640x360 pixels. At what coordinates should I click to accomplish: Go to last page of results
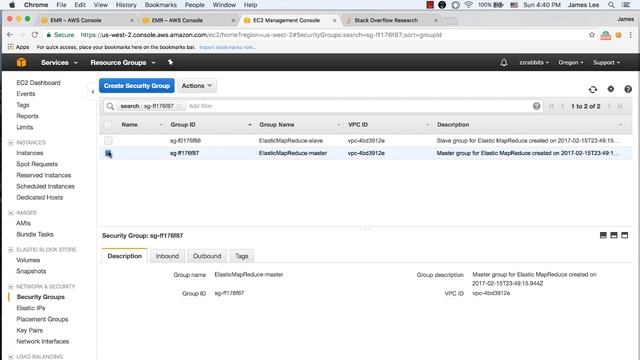click(620, 106)
